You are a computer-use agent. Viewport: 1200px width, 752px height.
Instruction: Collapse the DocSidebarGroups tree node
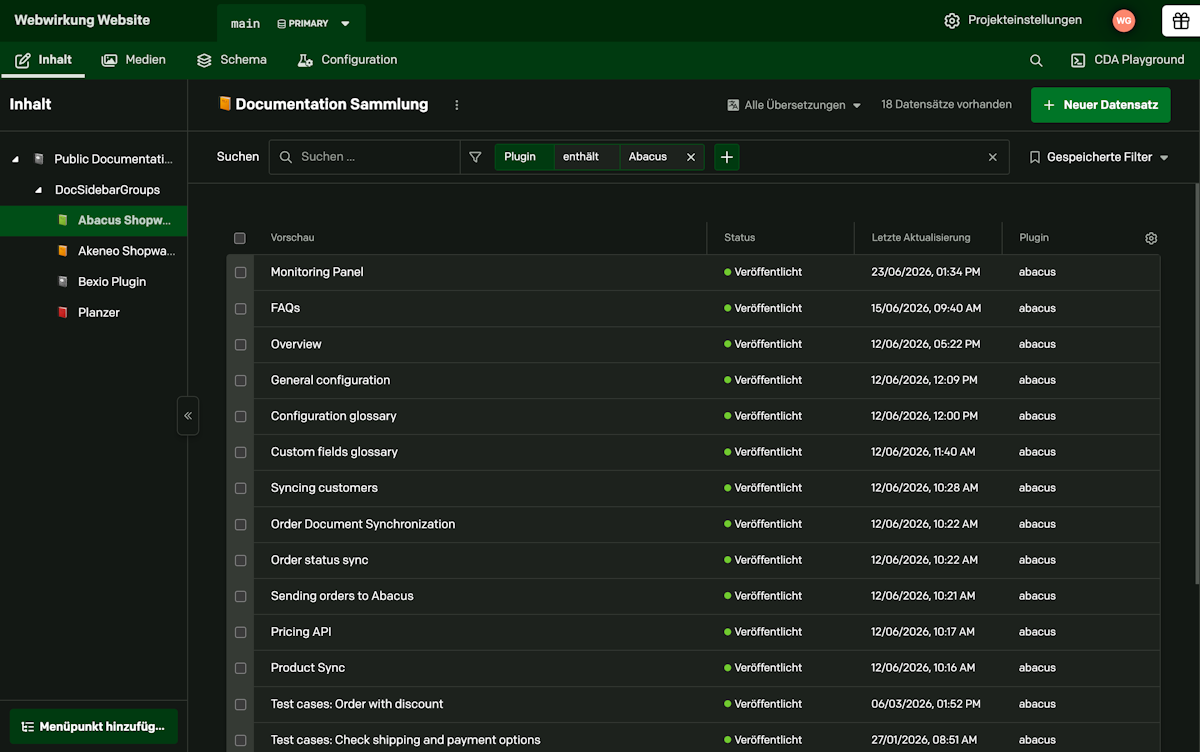(x=38, y=190)
